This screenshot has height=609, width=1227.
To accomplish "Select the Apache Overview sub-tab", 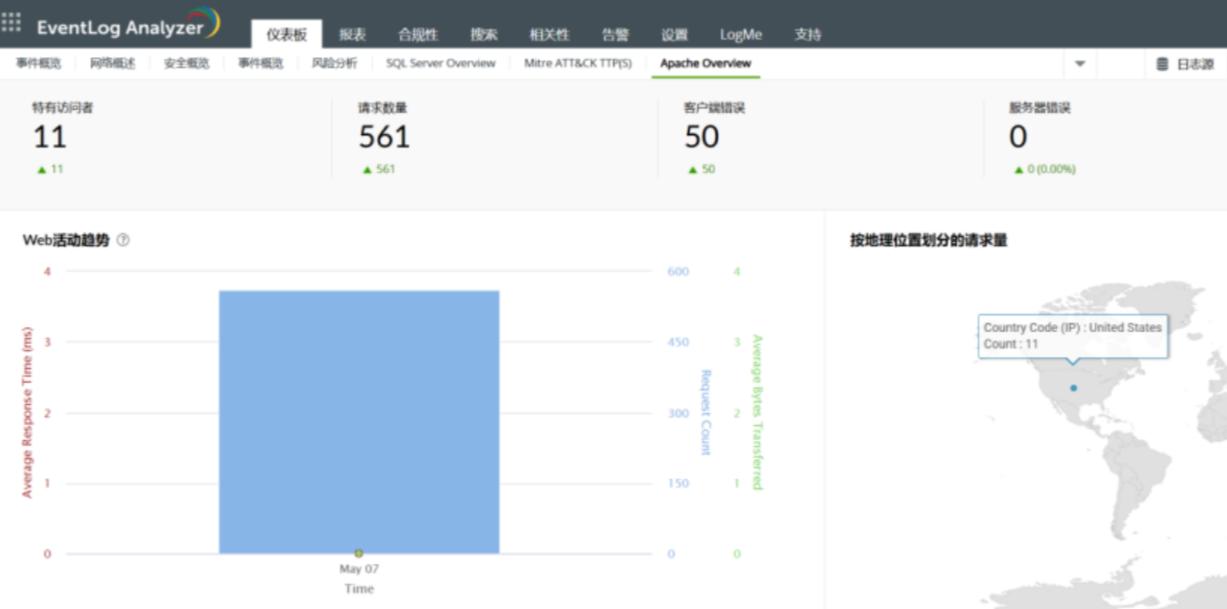I will click(706, 63).
